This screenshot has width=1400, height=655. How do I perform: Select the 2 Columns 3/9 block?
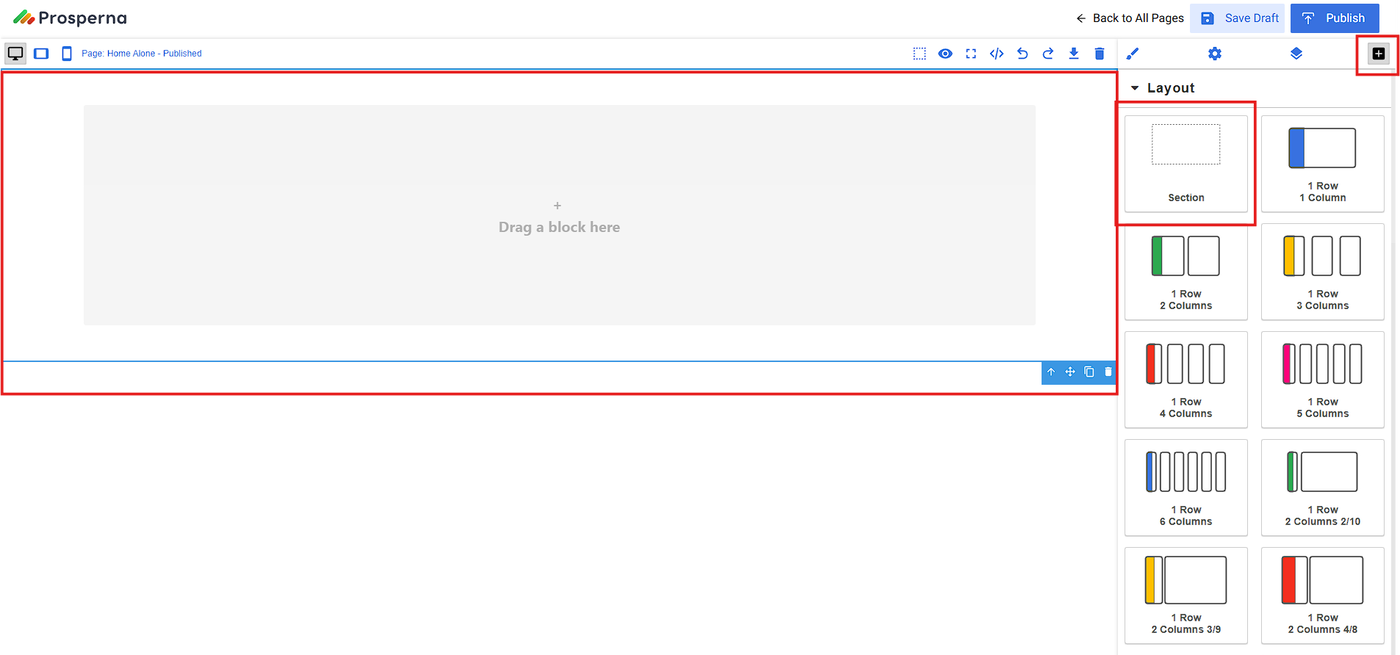[x=1186, y=595]
